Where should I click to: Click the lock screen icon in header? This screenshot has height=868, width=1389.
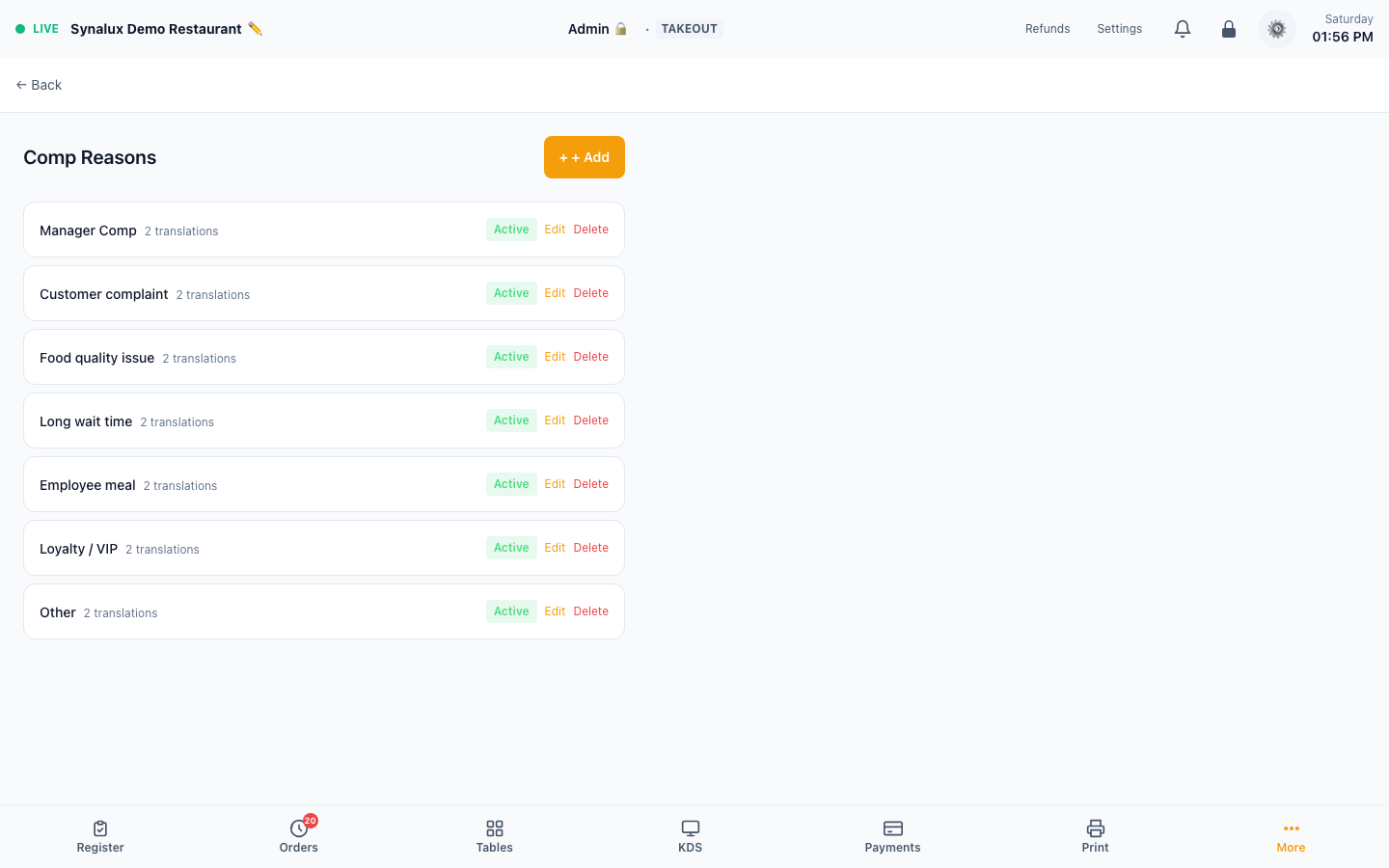(1229, 29)
